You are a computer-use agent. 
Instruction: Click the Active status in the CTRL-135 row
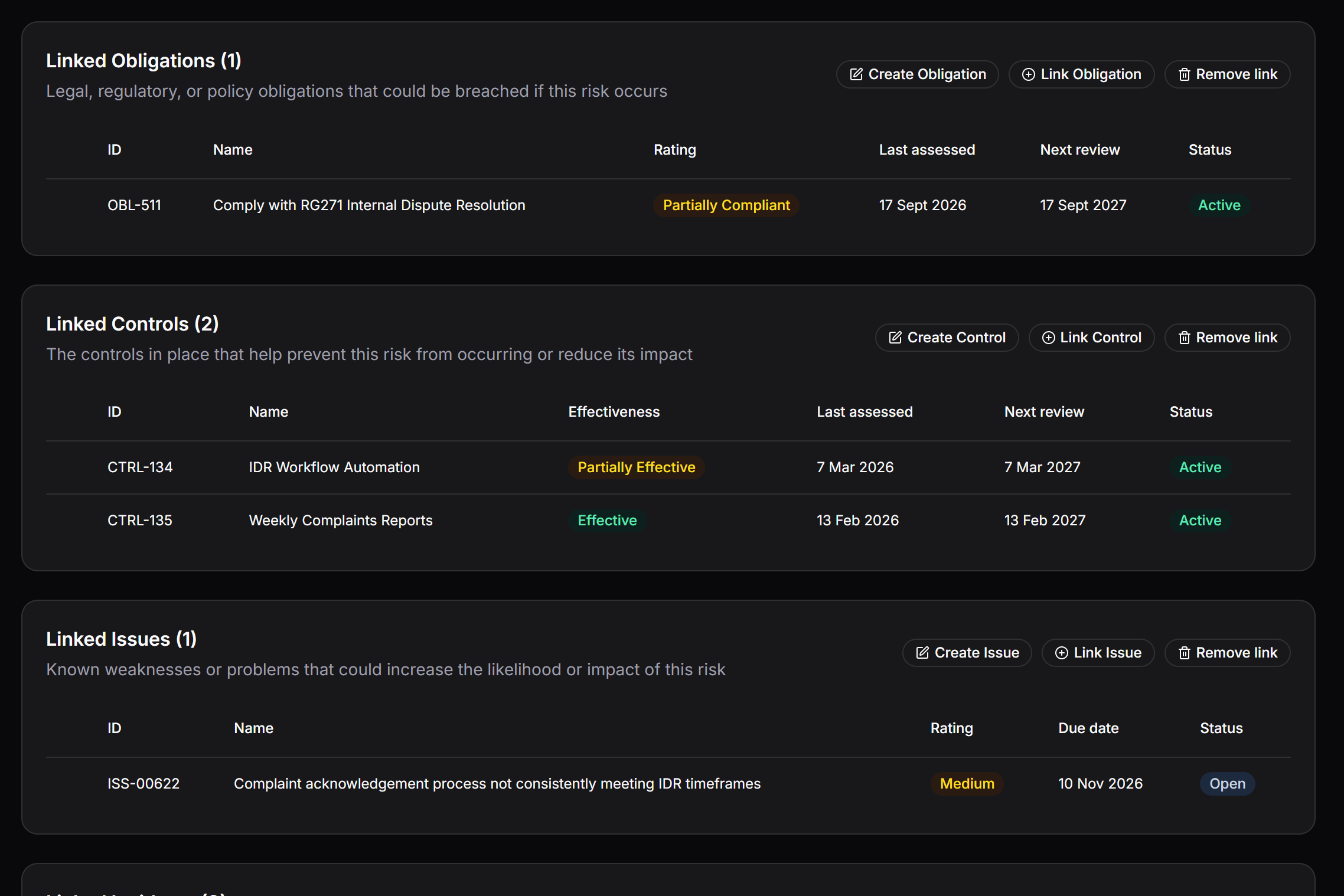tap(1200, 521)
